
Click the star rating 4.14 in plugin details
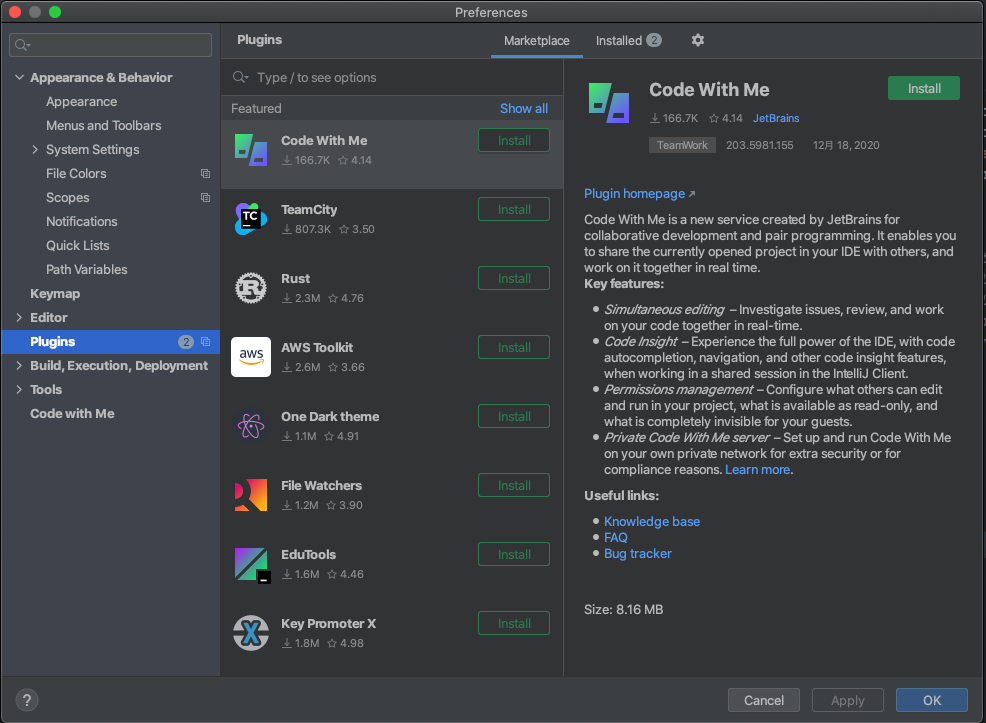point(726,118)
